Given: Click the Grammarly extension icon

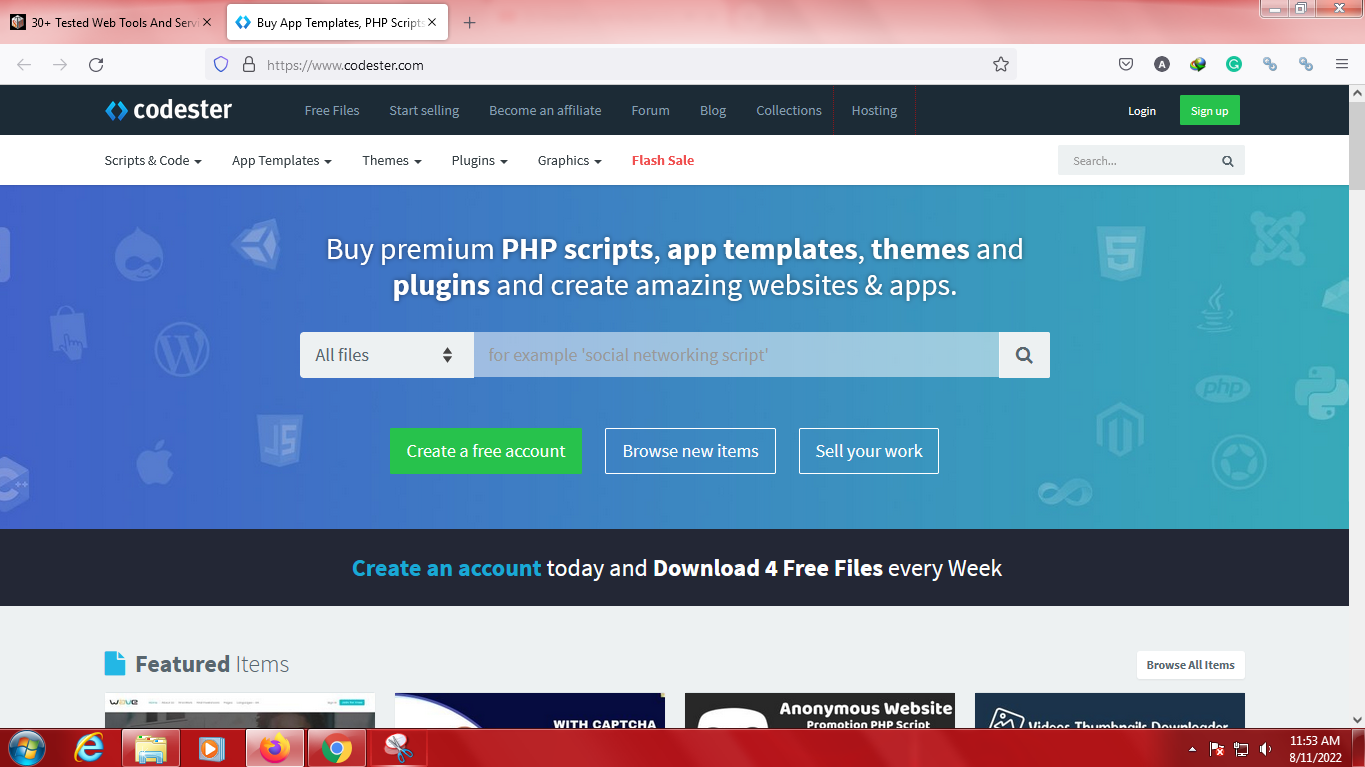Looking at the screenshot, I should [1234, 65].
